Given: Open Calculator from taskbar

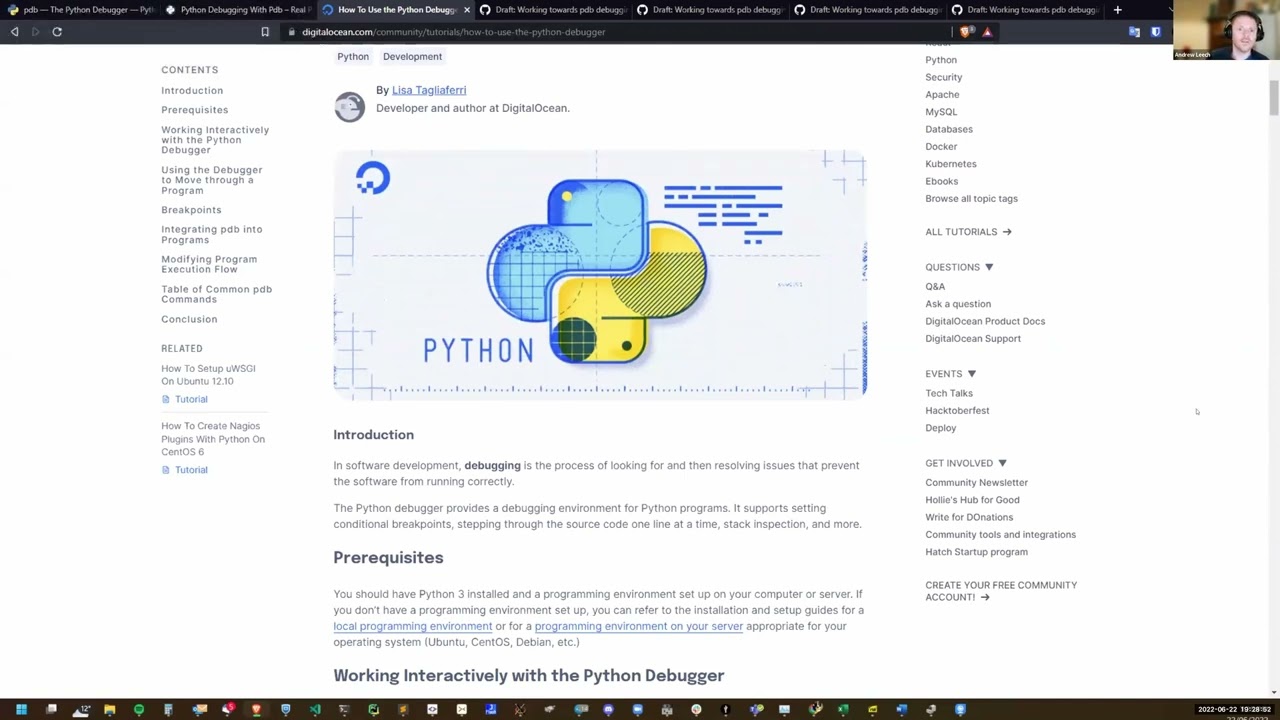Looking at the screenshot, I should [168, 710].
